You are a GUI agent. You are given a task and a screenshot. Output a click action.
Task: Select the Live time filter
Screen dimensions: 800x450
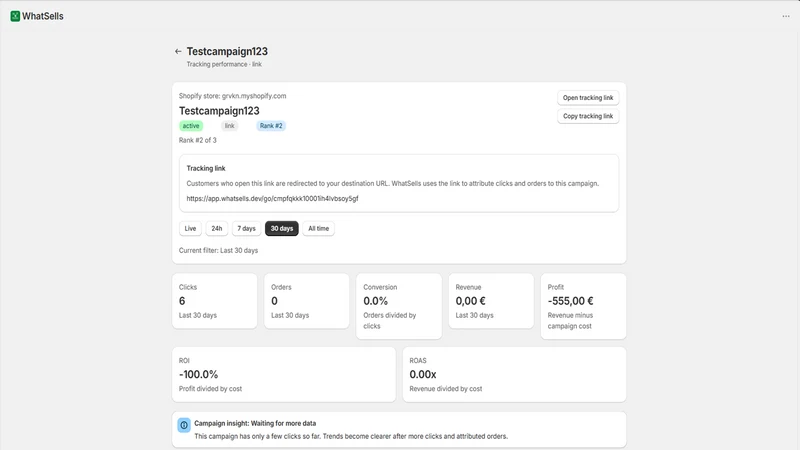[190, 229]
